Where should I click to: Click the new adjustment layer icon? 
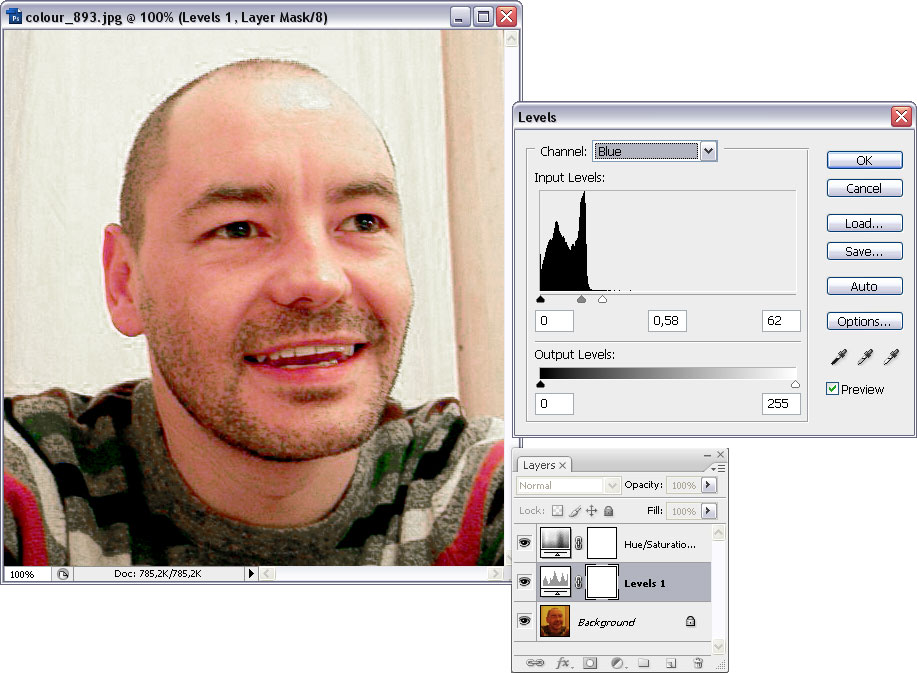(x=617, y=662)
